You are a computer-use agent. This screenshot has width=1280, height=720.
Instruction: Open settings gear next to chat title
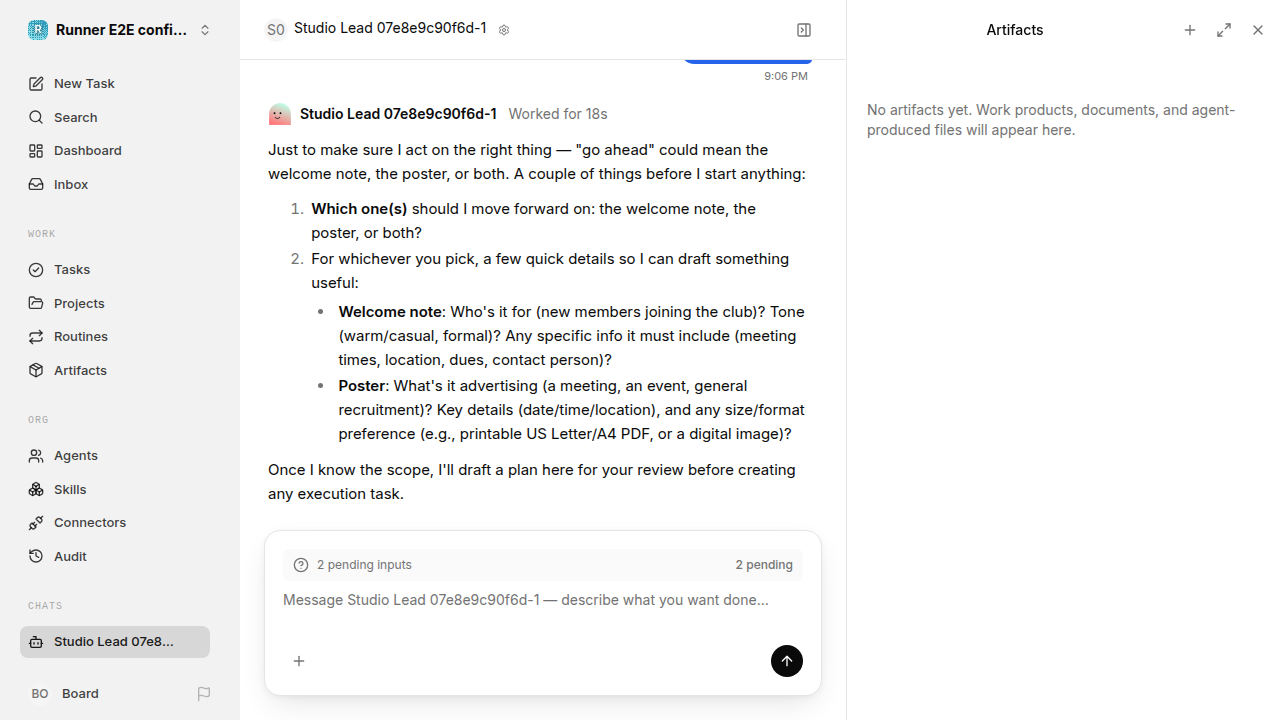click(x=504, y=30)
